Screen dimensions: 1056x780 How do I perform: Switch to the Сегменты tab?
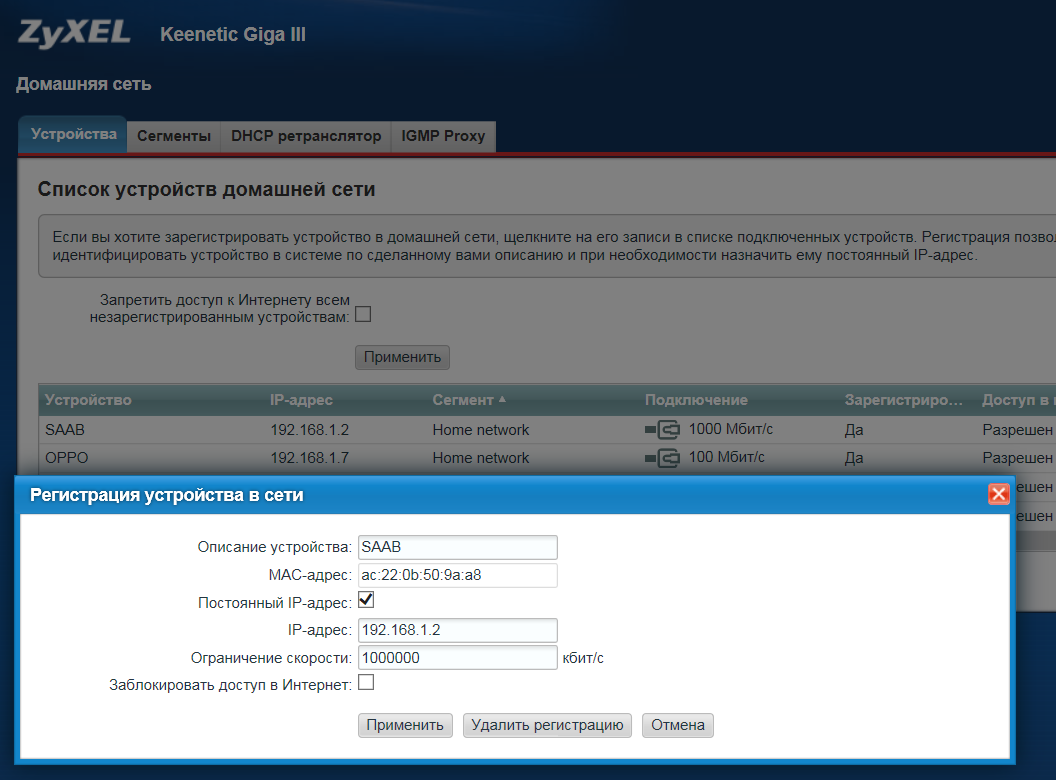coord(174,136)
